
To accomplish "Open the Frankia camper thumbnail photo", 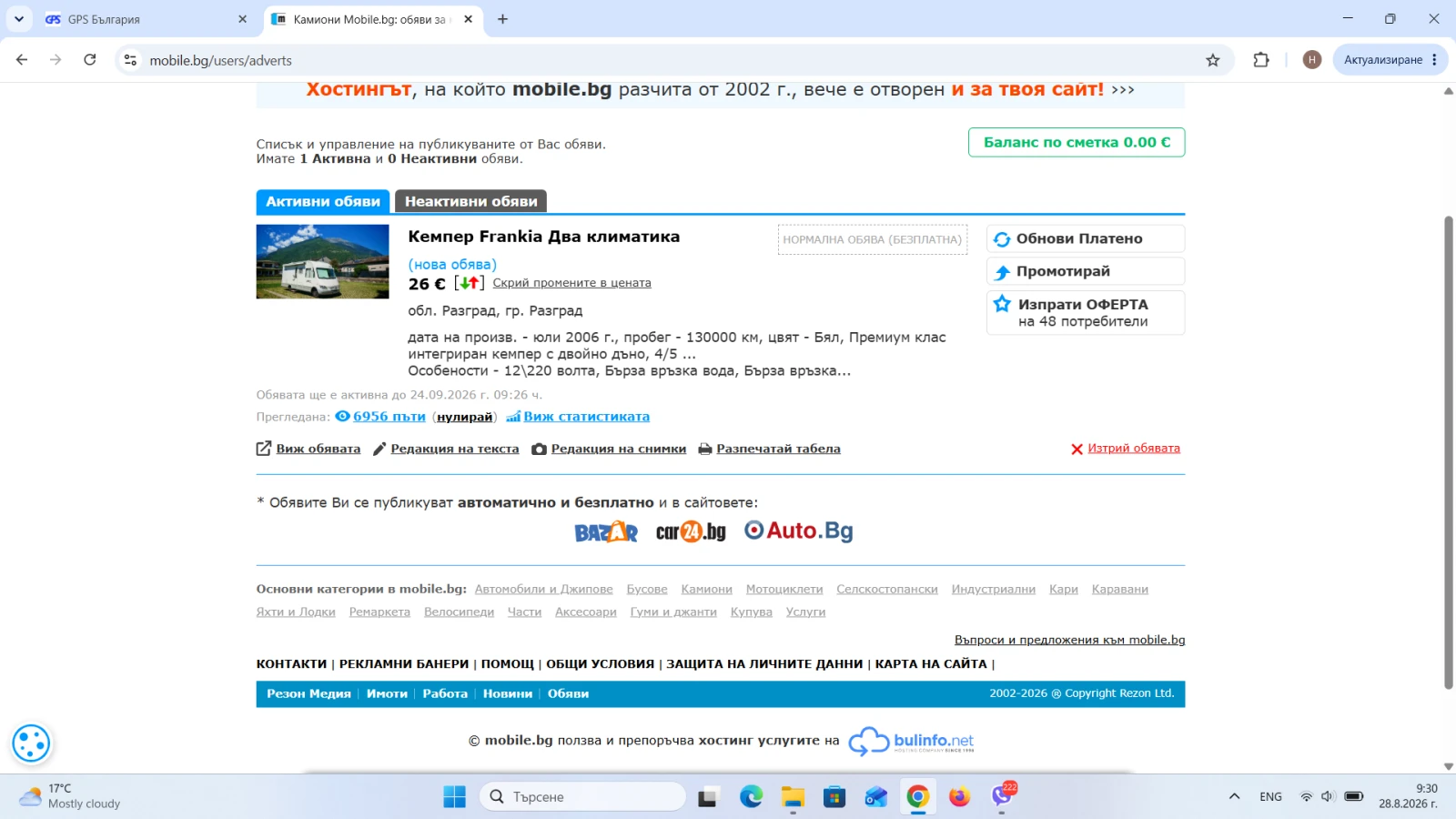I will [x=322, y=261].
